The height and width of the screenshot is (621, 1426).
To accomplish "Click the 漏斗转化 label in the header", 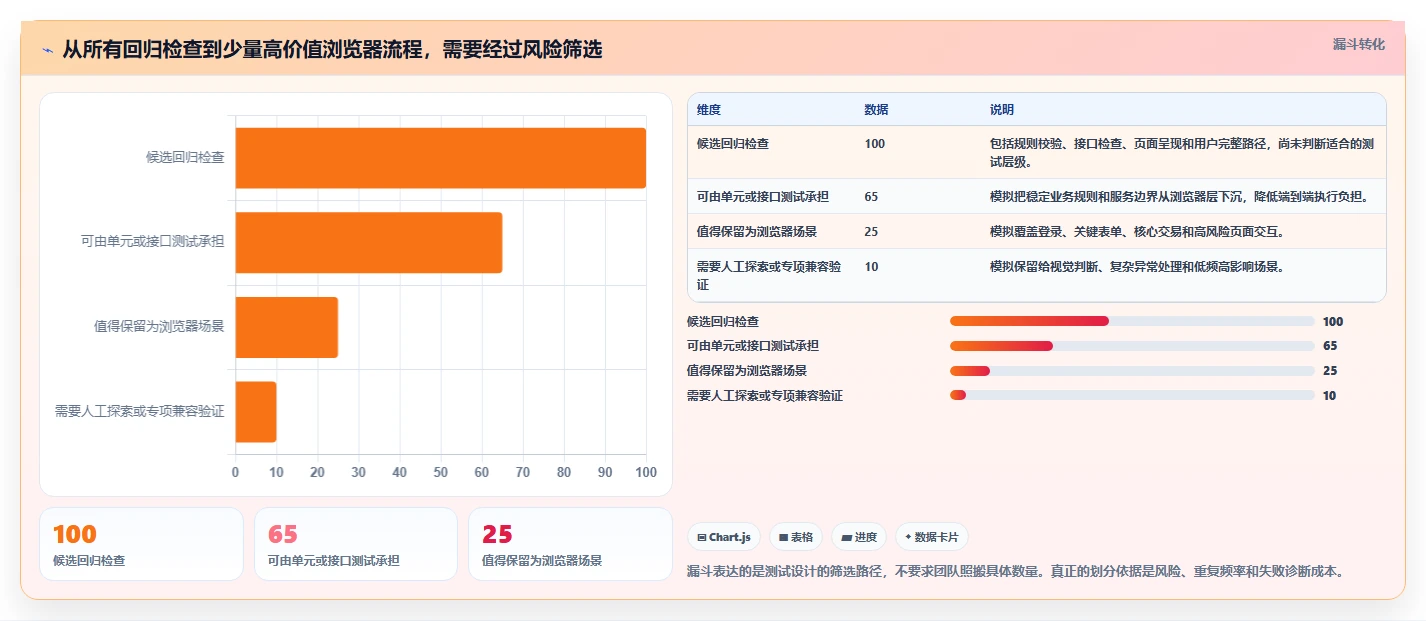I will point(1359,44).
